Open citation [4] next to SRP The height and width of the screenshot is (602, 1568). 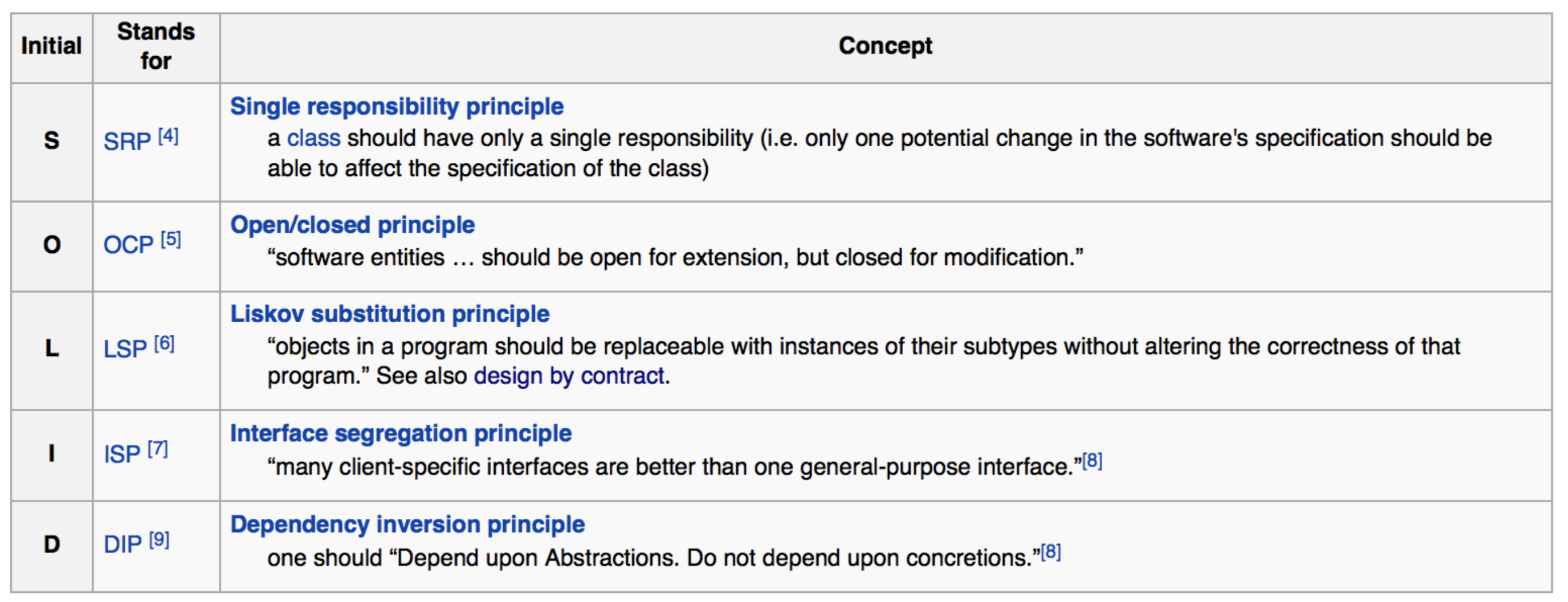point(168,136)
